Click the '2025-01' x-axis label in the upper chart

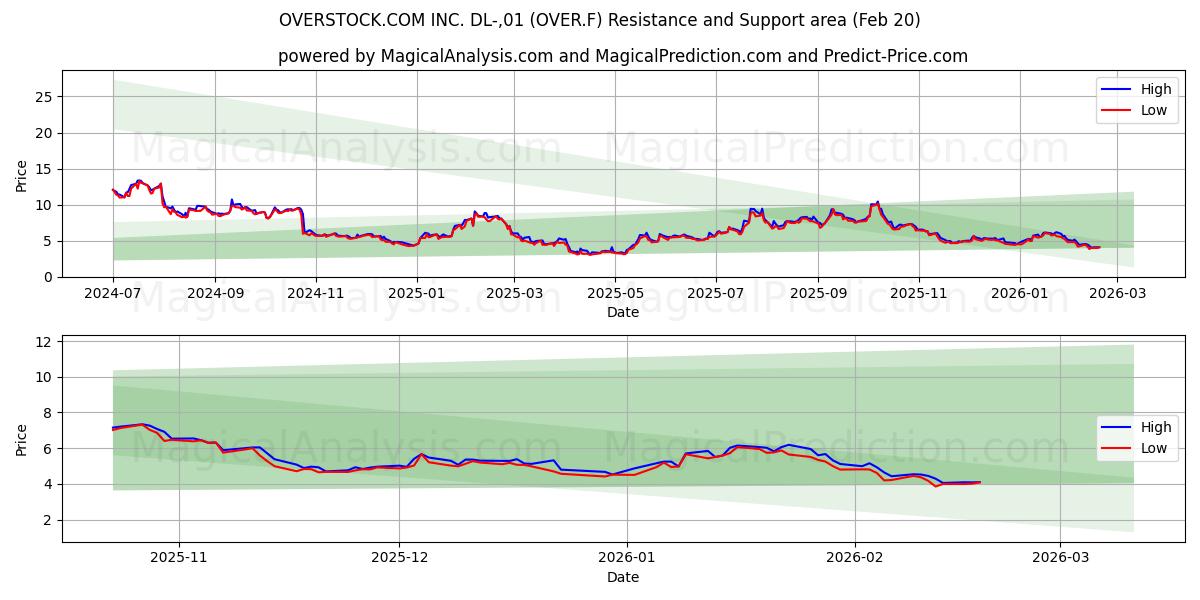pos(417,294)
